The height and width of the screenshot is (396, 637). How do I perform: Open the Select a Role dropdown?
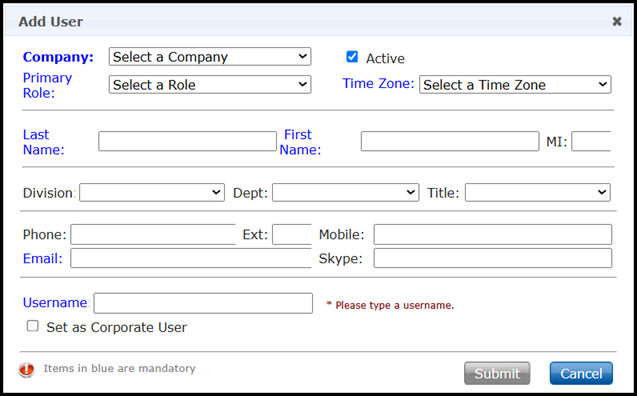210,84
